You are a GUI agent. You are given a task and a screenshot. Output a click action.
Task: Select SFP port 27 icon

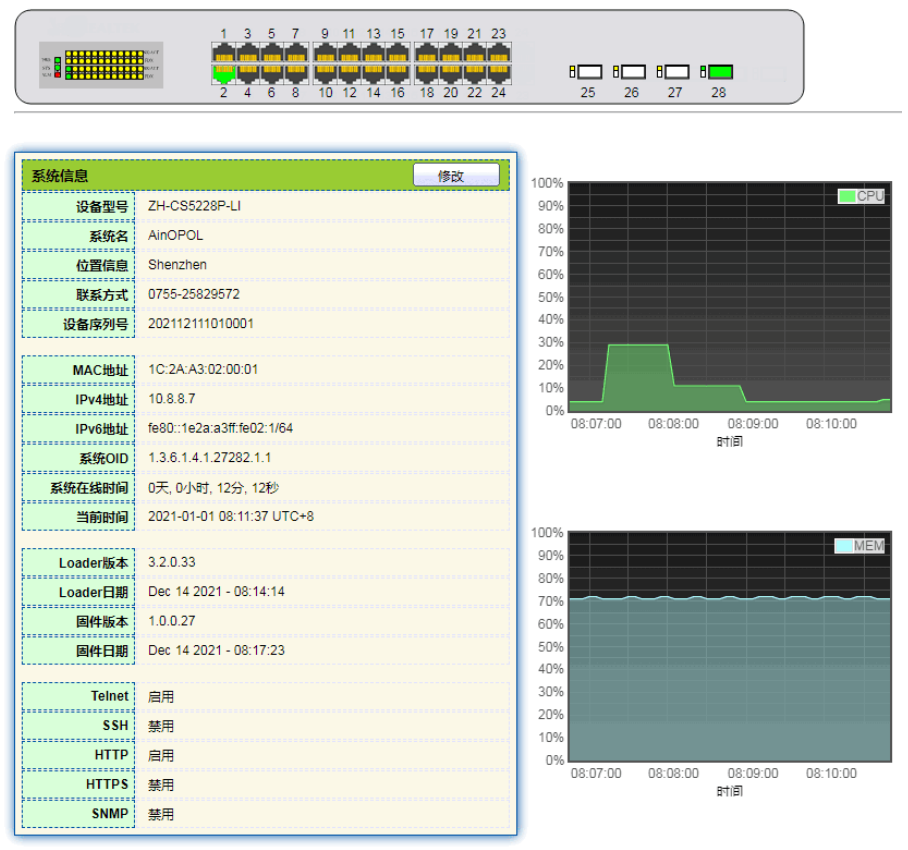click(x=676, y=72)
